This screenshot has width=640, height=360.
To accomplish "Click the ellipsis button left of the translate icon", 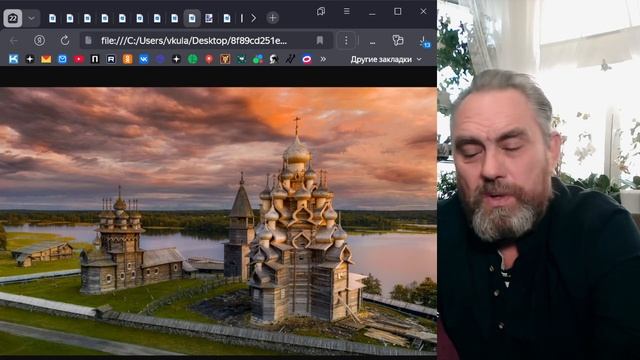I will click(372, 41).
